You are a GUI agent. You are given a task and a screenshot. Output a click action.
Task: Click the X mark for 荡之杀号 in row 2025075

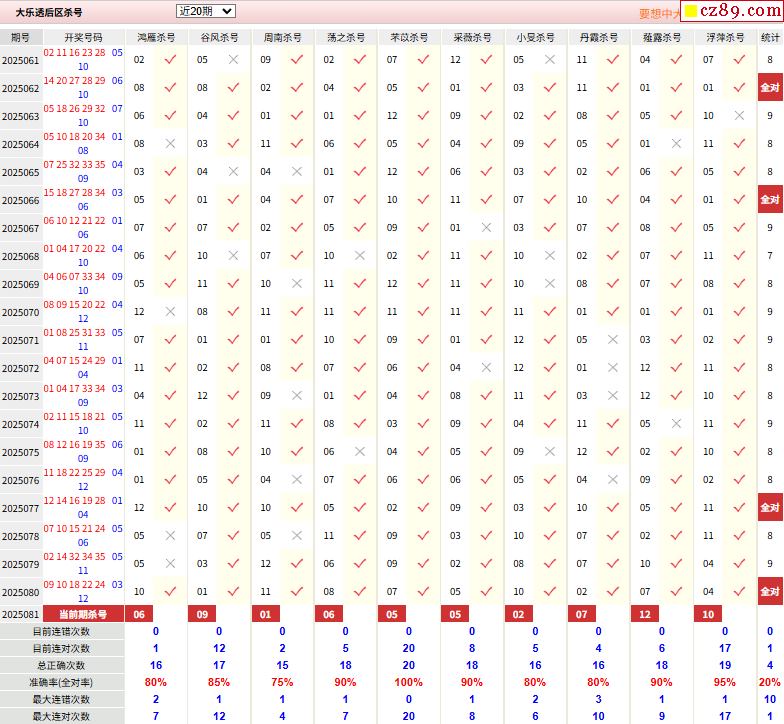[360, 452]
